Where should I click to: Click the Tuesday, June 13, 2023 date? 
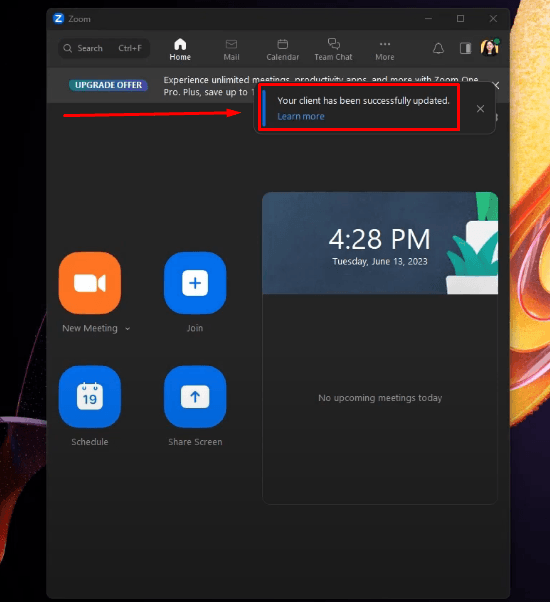coord(380,261)
